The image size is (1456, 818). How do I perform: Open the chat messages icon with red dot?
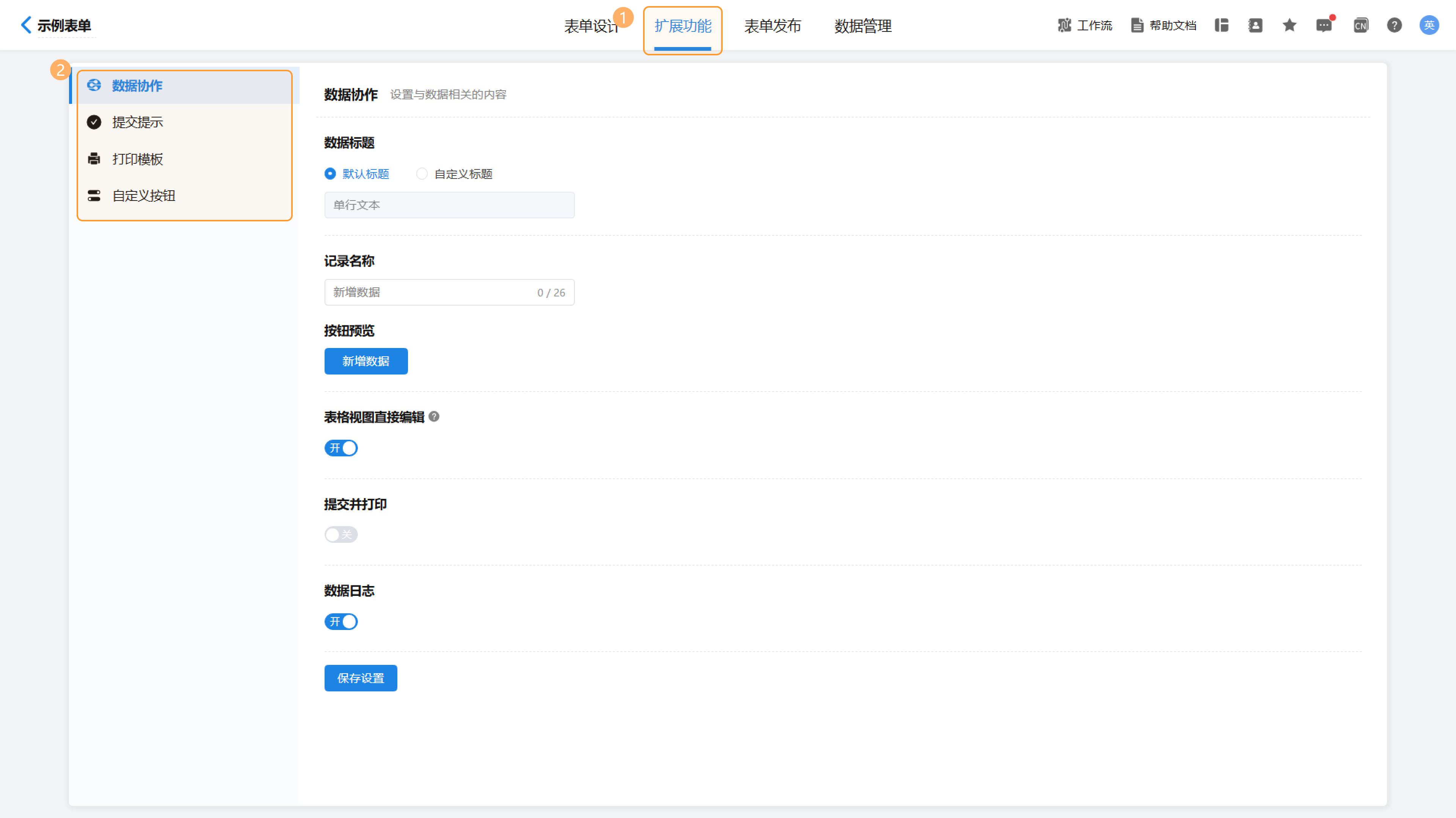point(1324,25)
